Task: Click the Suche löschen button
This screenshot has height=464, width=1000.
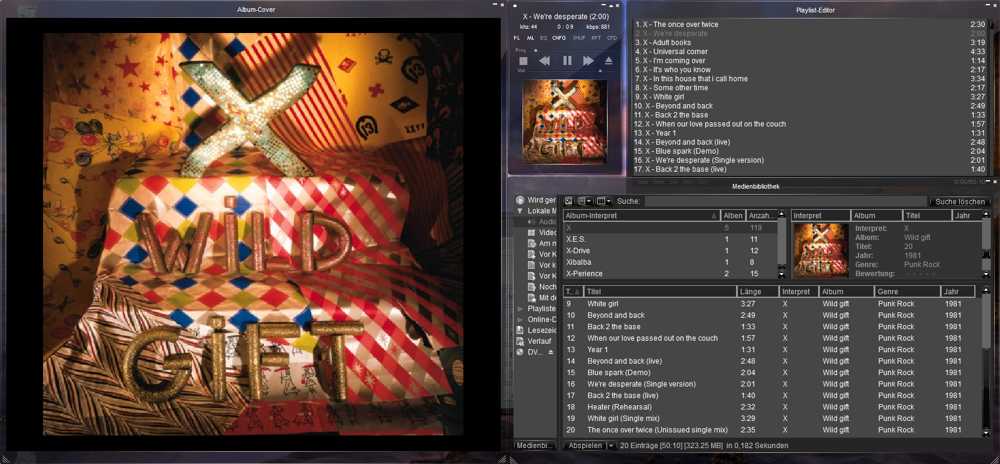Action: coord(958,201)
